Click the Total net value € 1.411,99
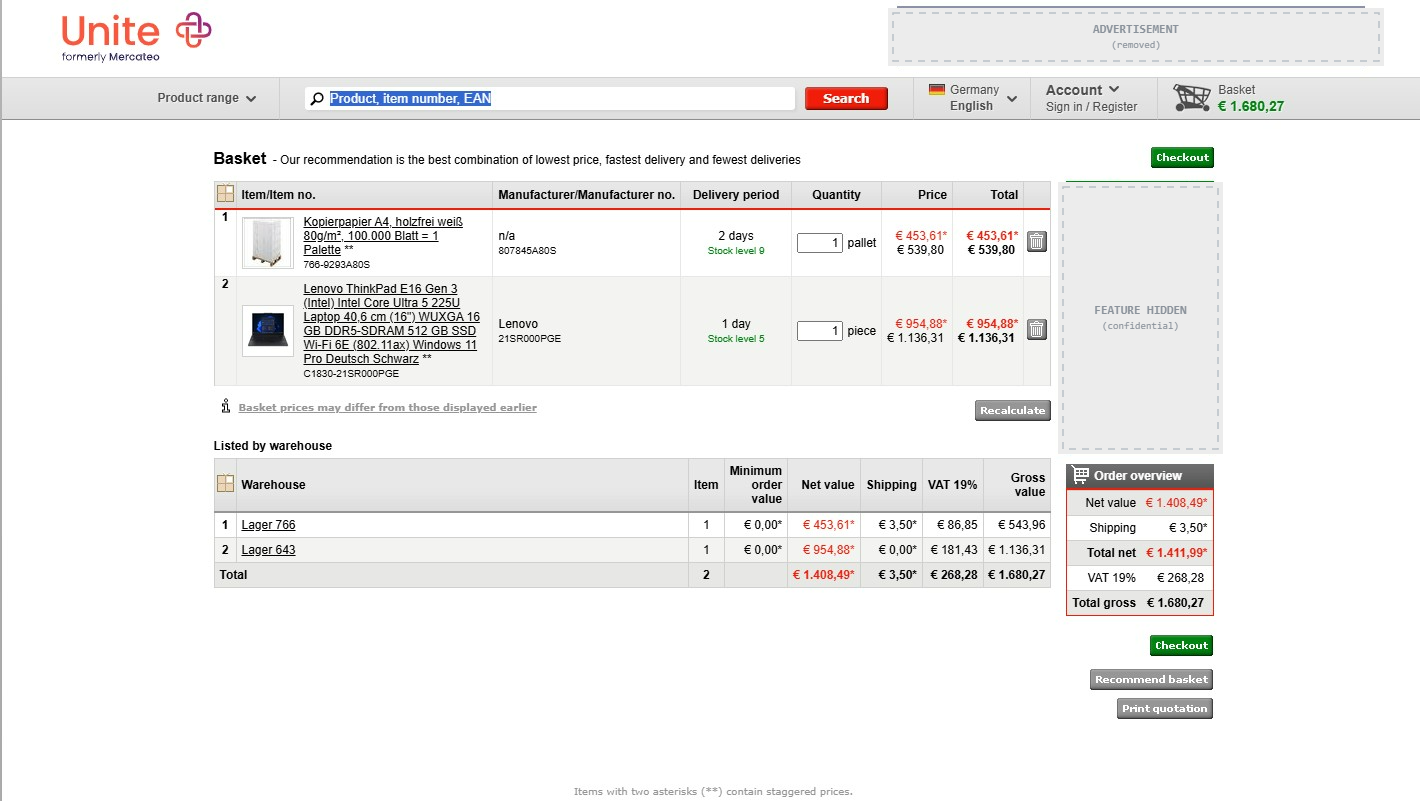 click(1177, 552)
